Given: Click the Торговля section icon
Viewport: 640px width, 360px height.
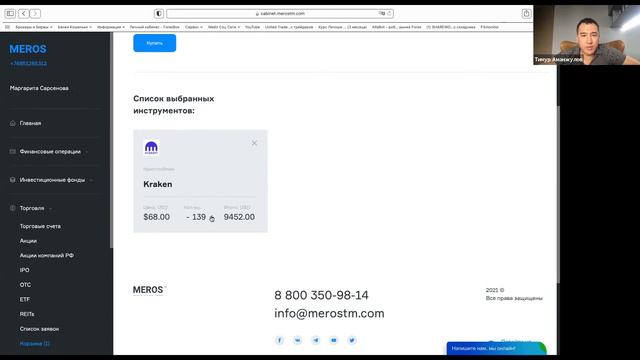Looking at the screenshot, I should [13, 208].
